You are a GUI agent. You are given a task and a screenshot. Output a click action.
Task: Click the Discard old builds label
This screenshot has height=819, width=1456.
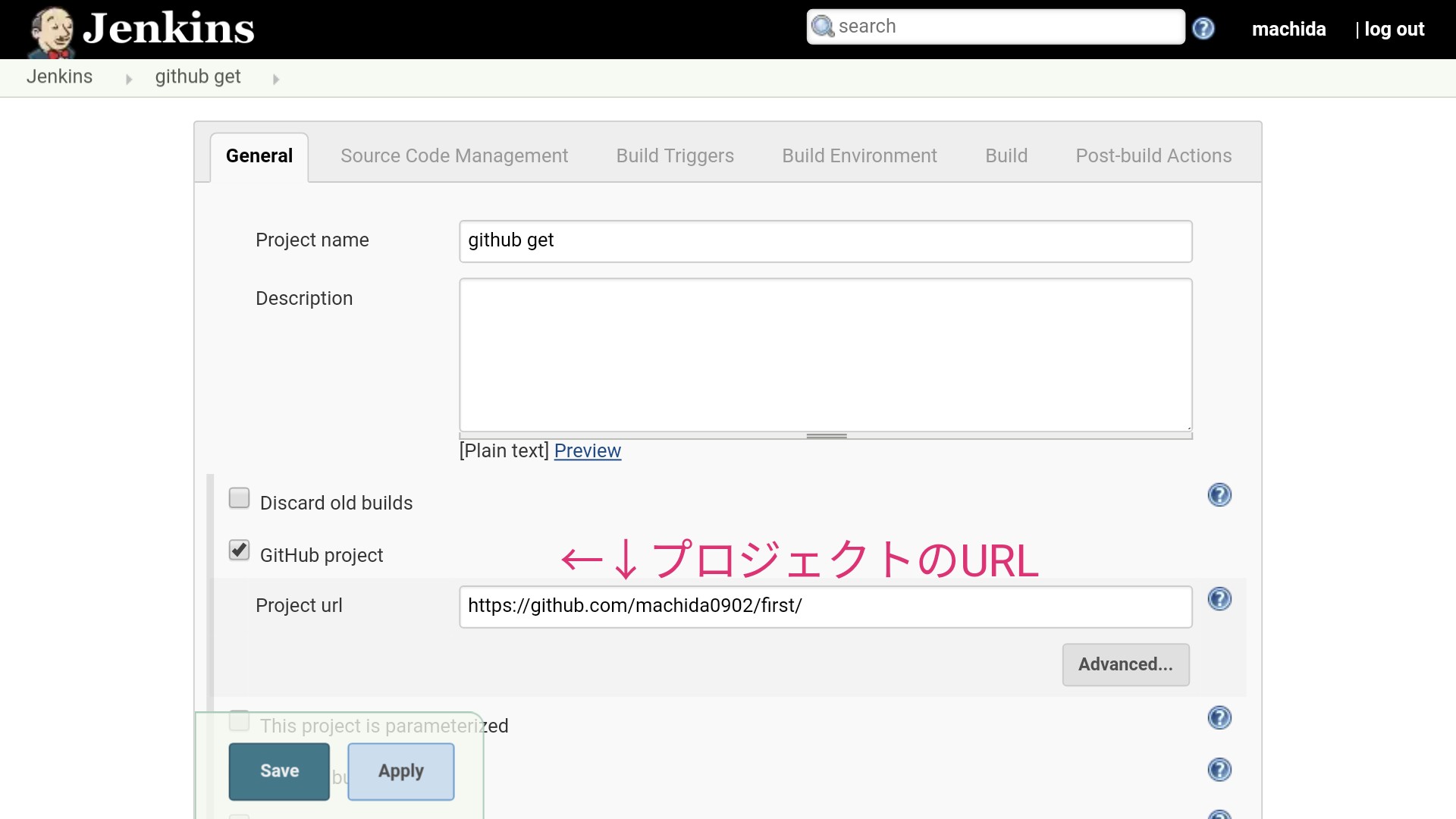tap(336, 504)
